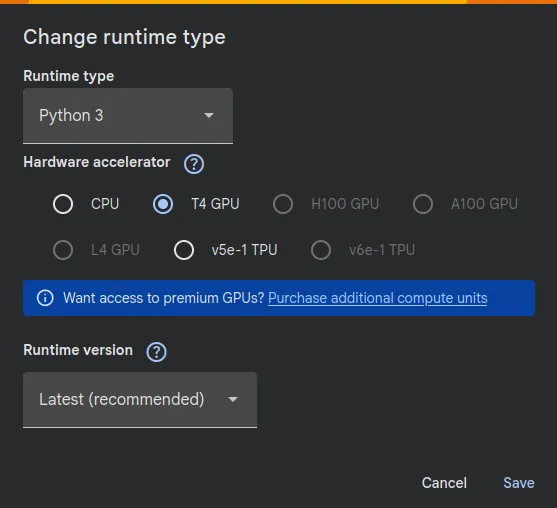Viewport: 557px width, 508px height.
Task: Click the Hardware accelerator label
Action: click(97, 162)
